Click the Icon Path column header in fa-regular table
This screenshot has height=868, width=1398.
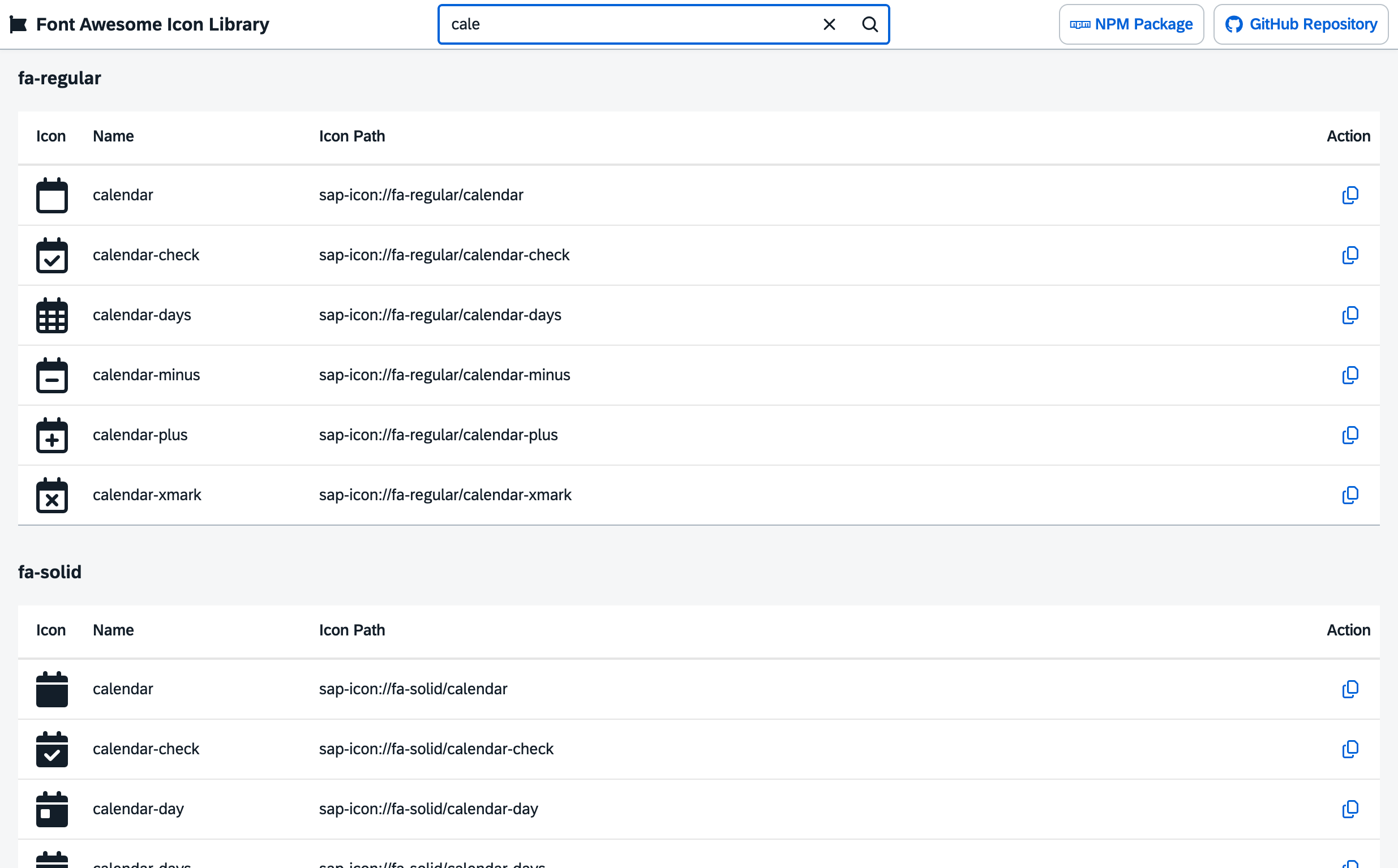[x=352, y=136]
